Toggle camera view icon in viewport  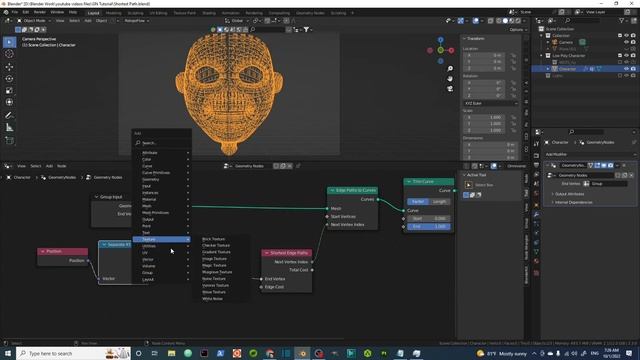click(450, 89)
